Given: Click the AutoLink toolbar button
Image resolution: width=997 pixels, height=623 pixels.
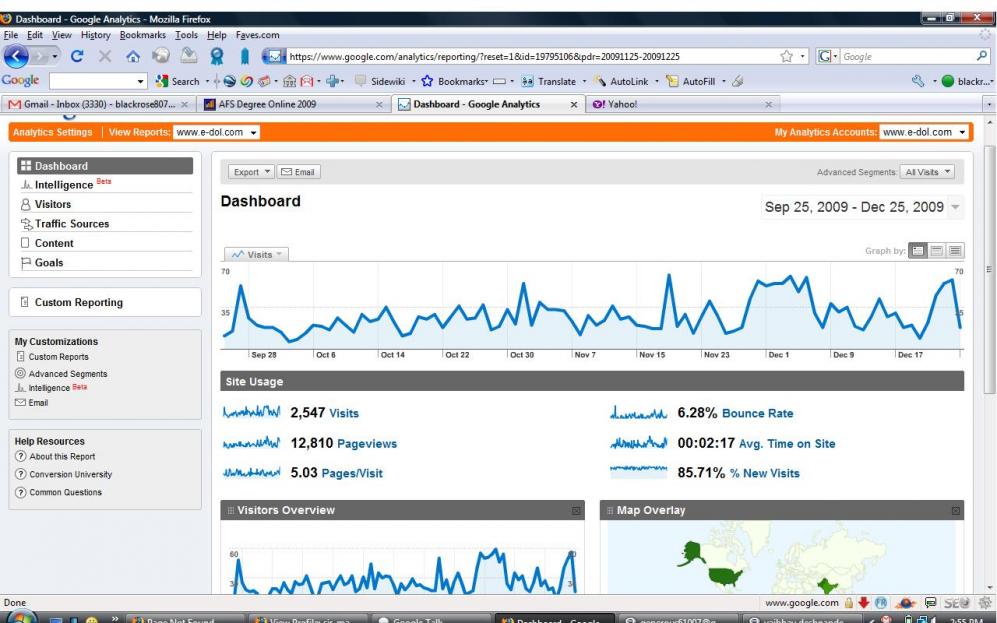Looking at the screenshot, I should [x=621, y=81].
